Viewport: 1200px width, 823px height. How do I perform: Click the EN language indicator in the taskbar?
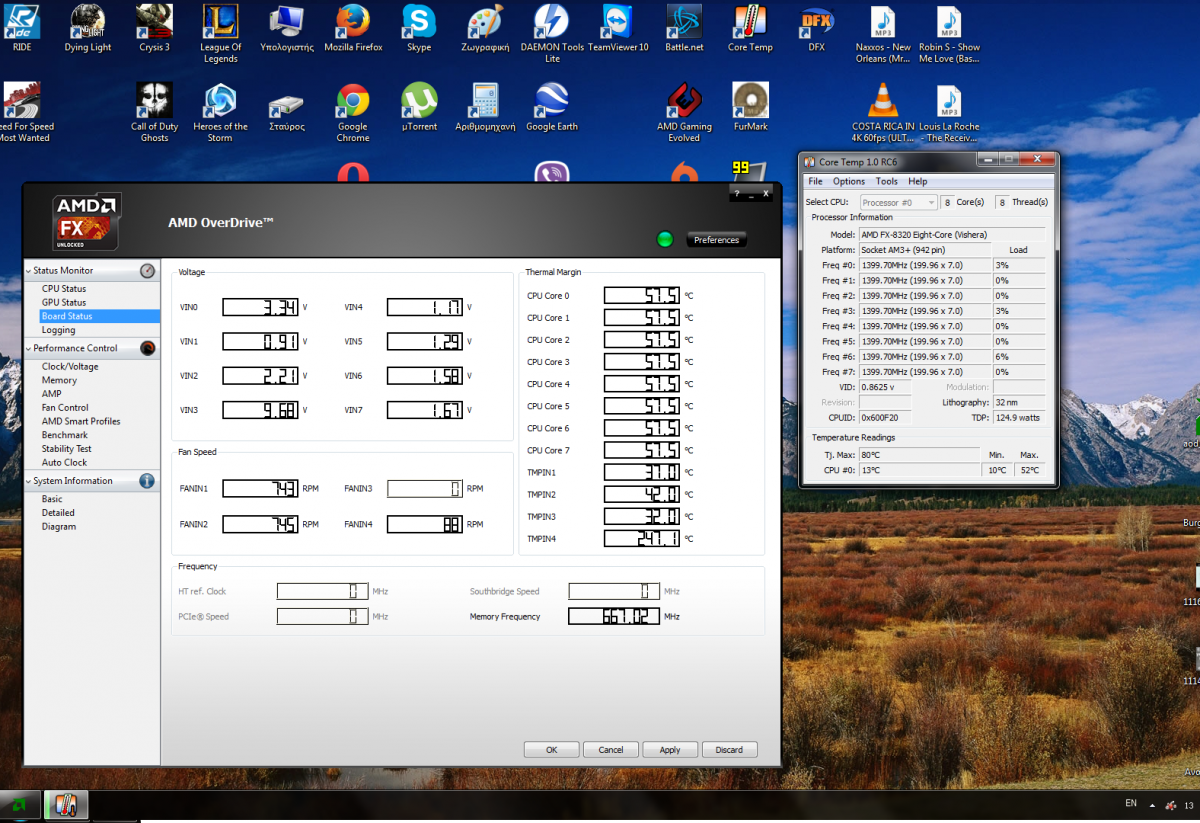tap(1131, 803)
